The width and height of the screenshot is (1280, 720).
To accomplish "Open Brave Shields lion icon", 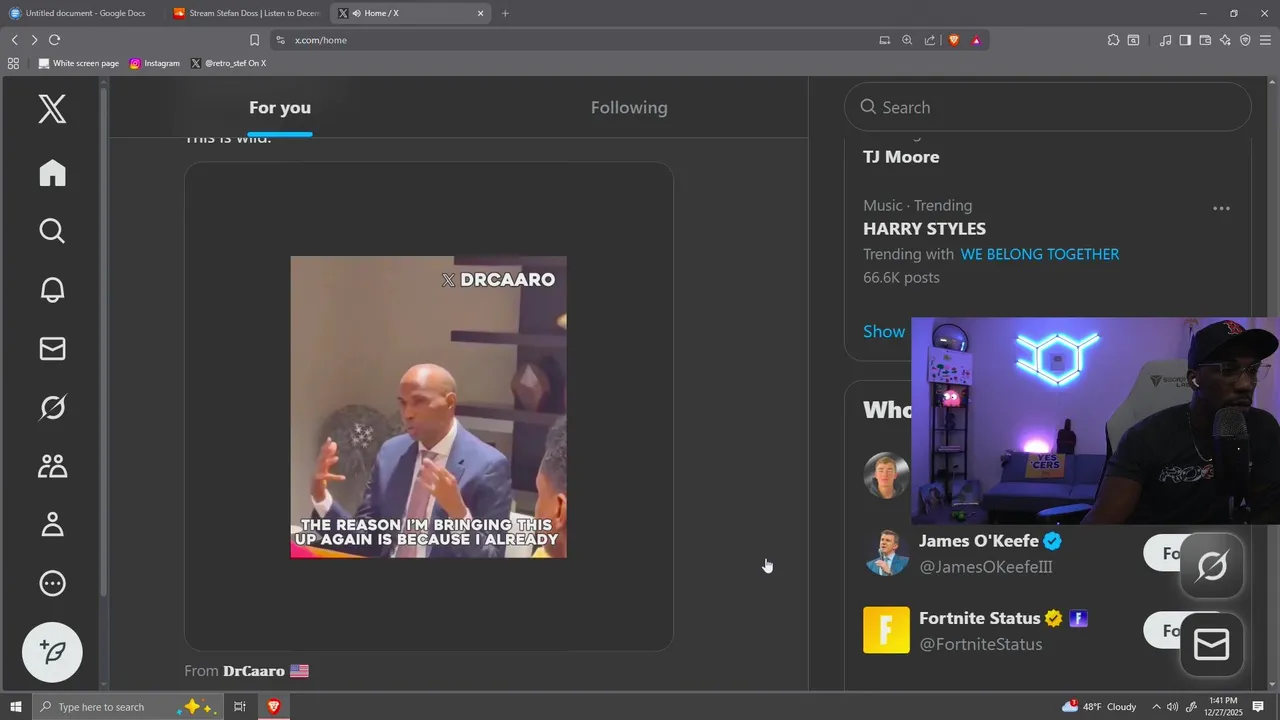I will (x=953, y=40).
